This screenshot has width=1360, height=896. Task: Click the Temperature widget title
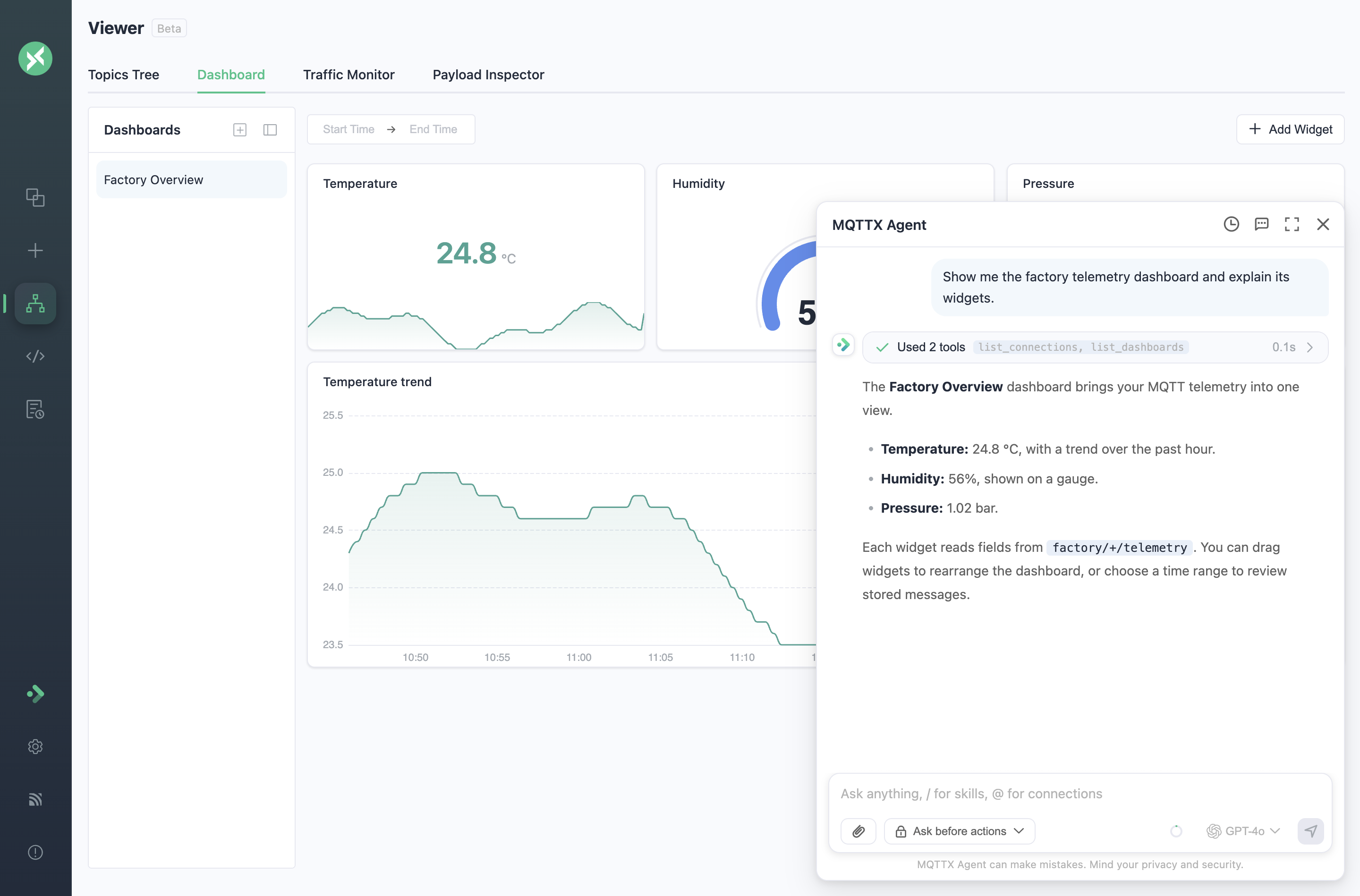(x=360, y=184)
